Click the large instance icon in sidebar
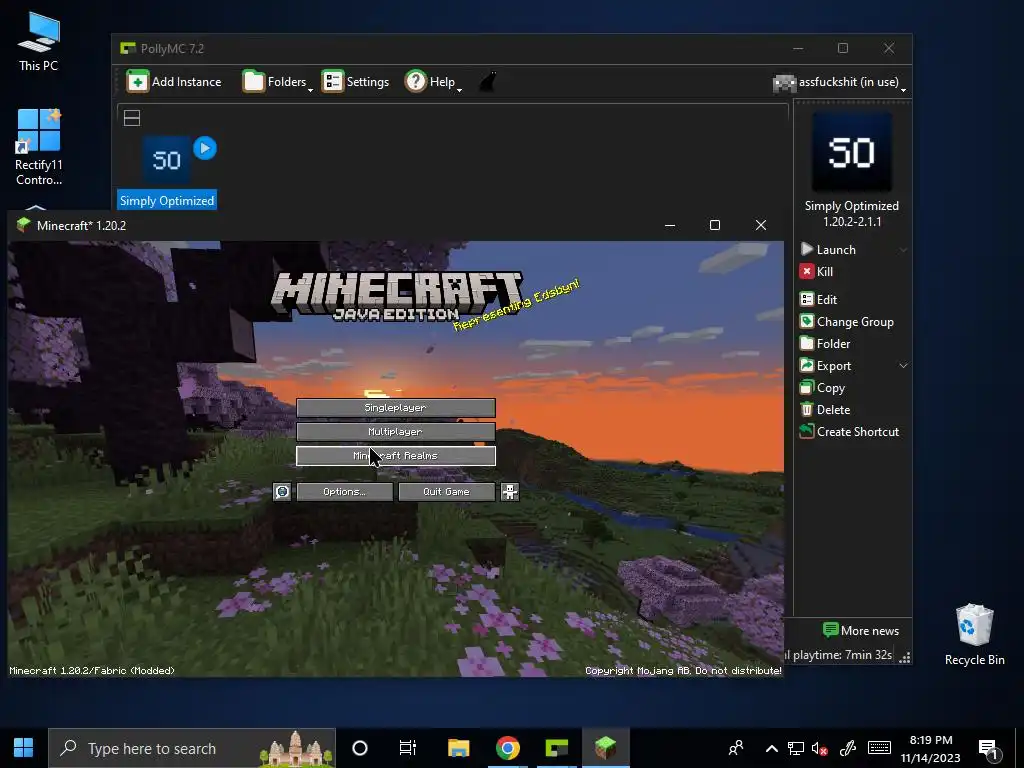Viewport: 1024px width, 768px height. pyautogui.click(x=852, y=152)
